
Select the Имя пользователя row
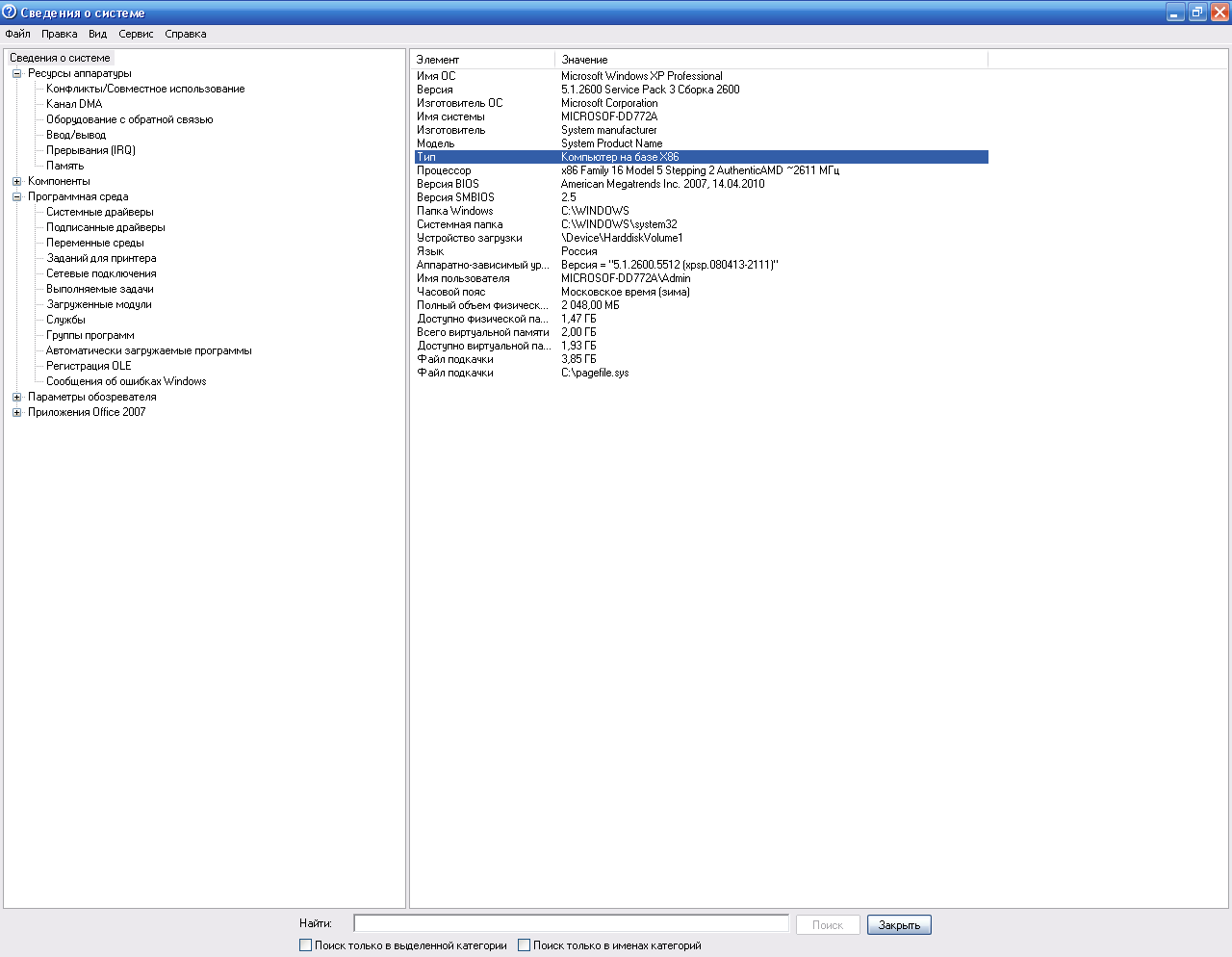[x=702, y=278]
